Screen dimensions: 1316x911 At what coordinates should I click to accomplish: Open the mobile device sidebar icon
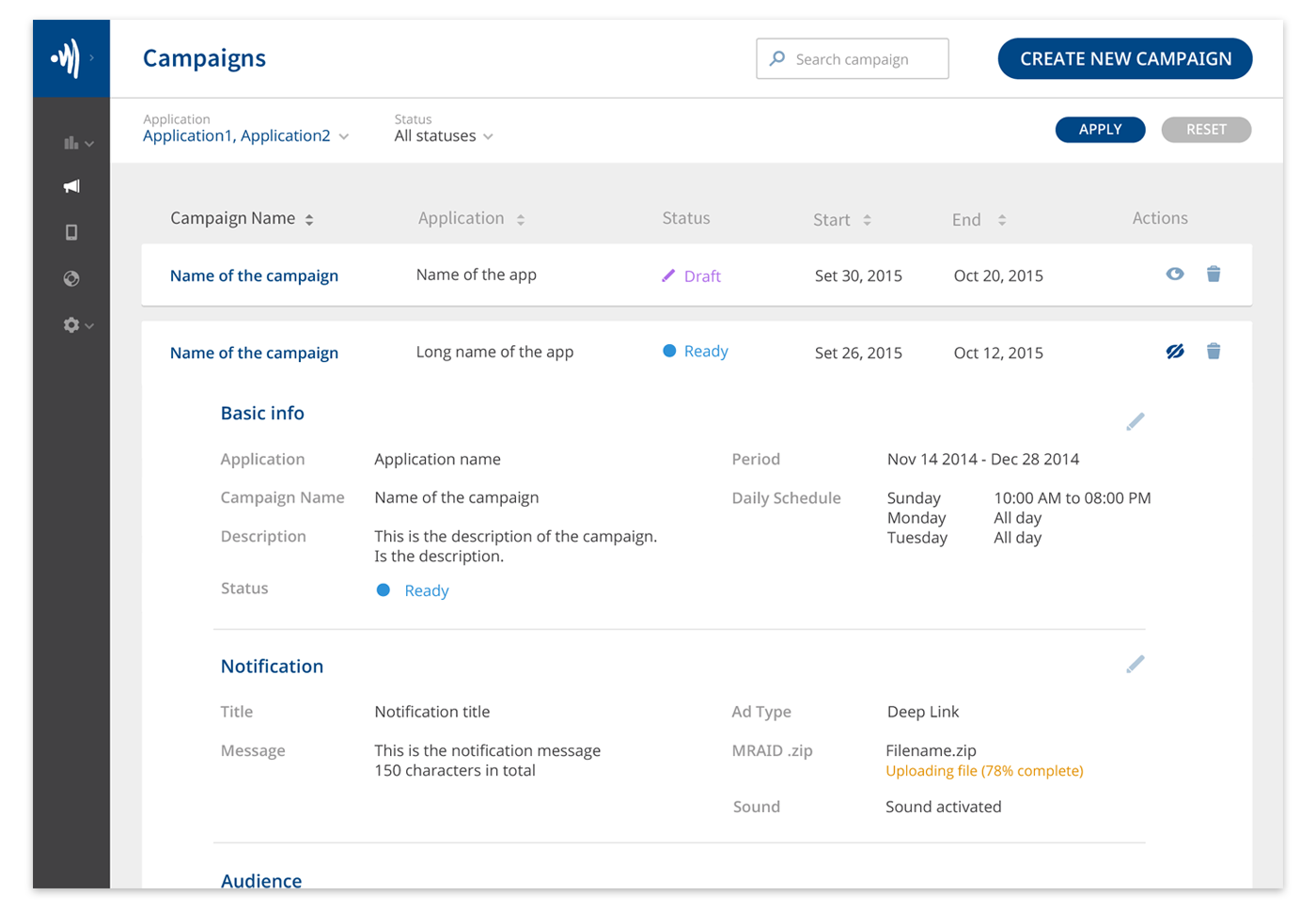[x=71, y=232]
